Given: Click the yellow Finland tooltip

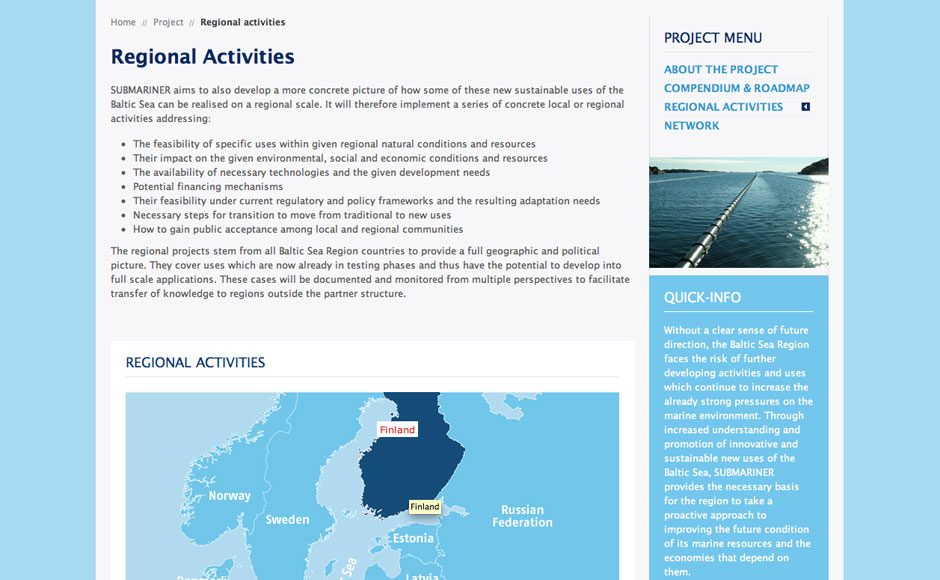Looking at the screenshot, I should click(x=425, y=507).
